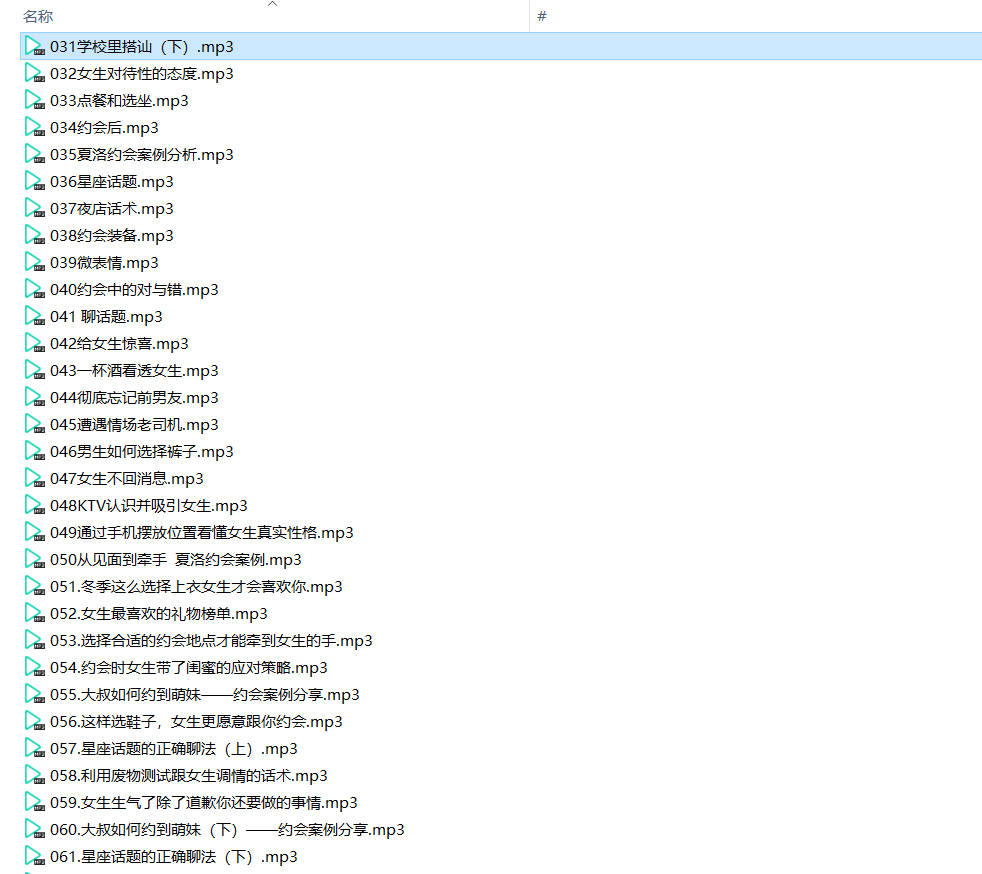Click the mp3 icon of 034约会后
Screen dimensions: 982x874
(x=34, y=127)
